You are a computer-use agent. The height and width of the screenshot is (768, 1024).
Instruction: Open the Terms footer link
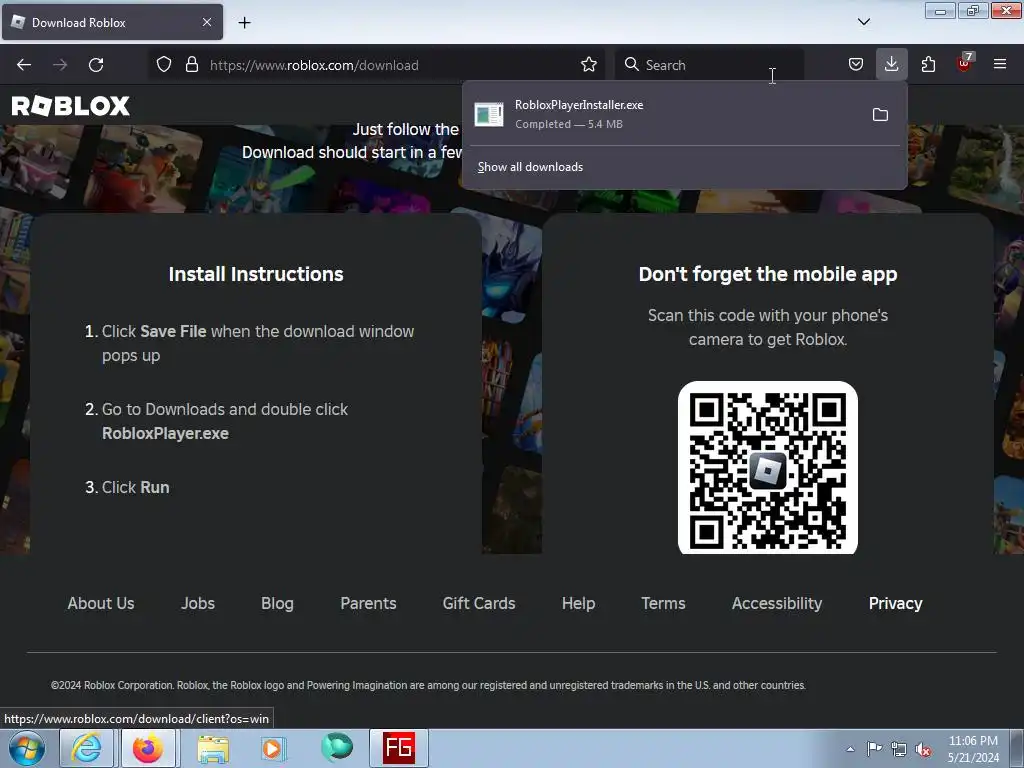pyautogui.click(x=664, y=603)
